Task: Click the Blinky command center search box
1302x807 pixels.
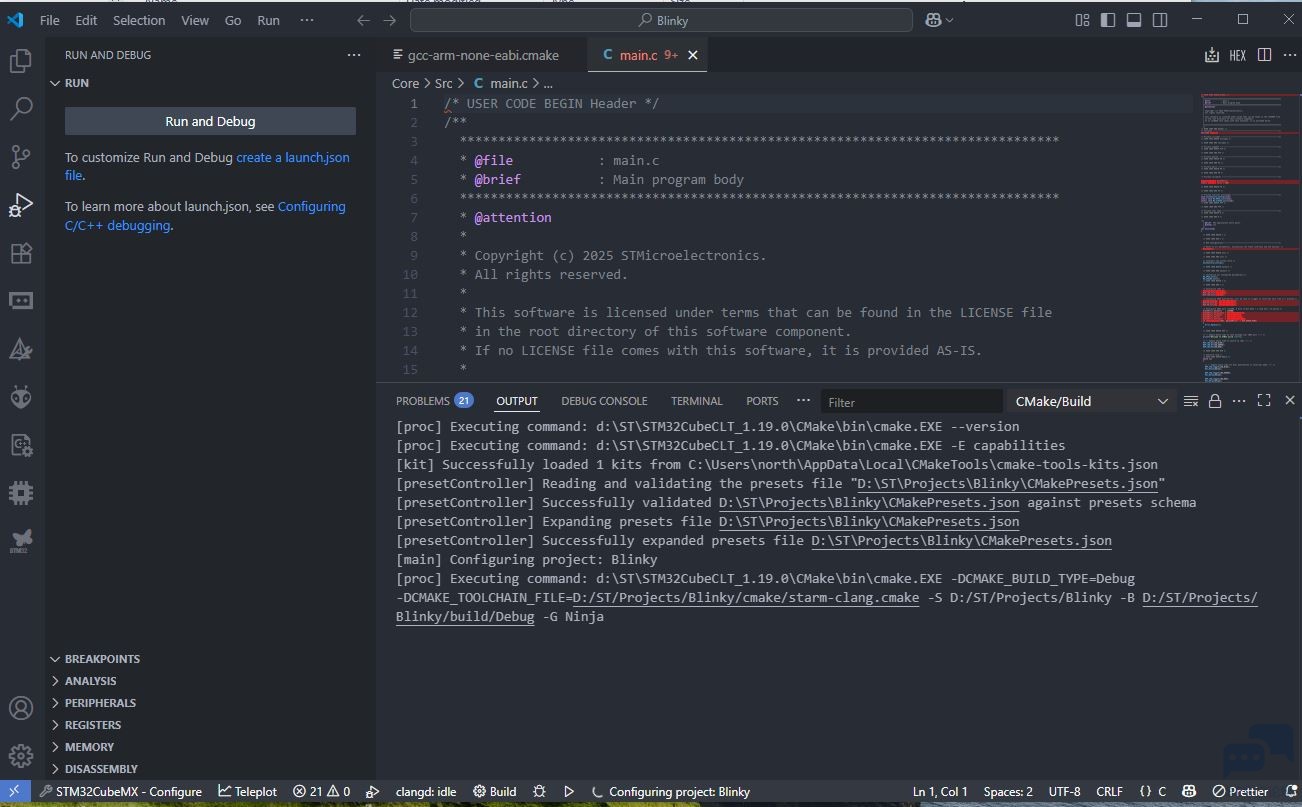Action: click(661, 20)
